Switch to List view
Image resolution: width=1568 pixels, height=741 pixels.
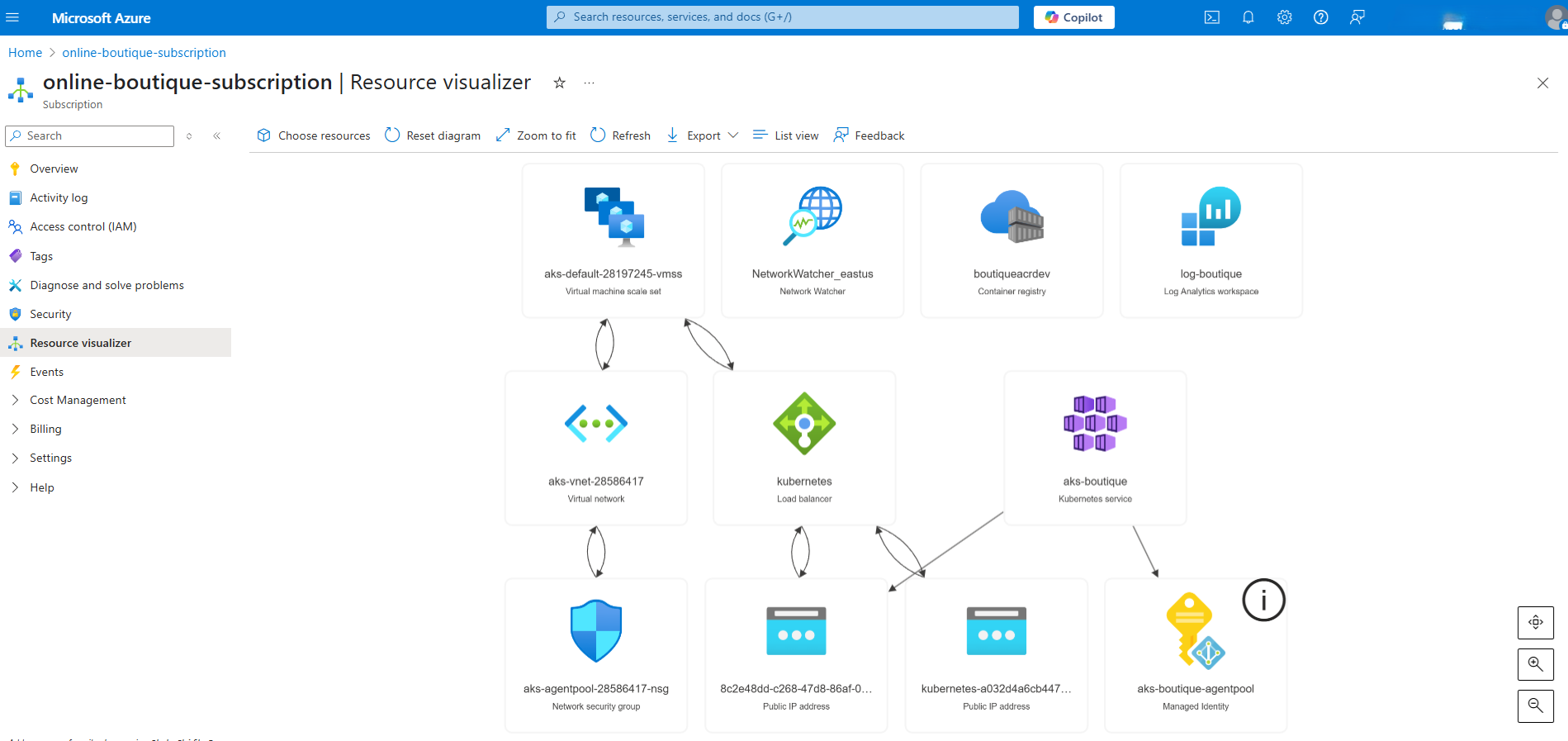pos(786,135)
